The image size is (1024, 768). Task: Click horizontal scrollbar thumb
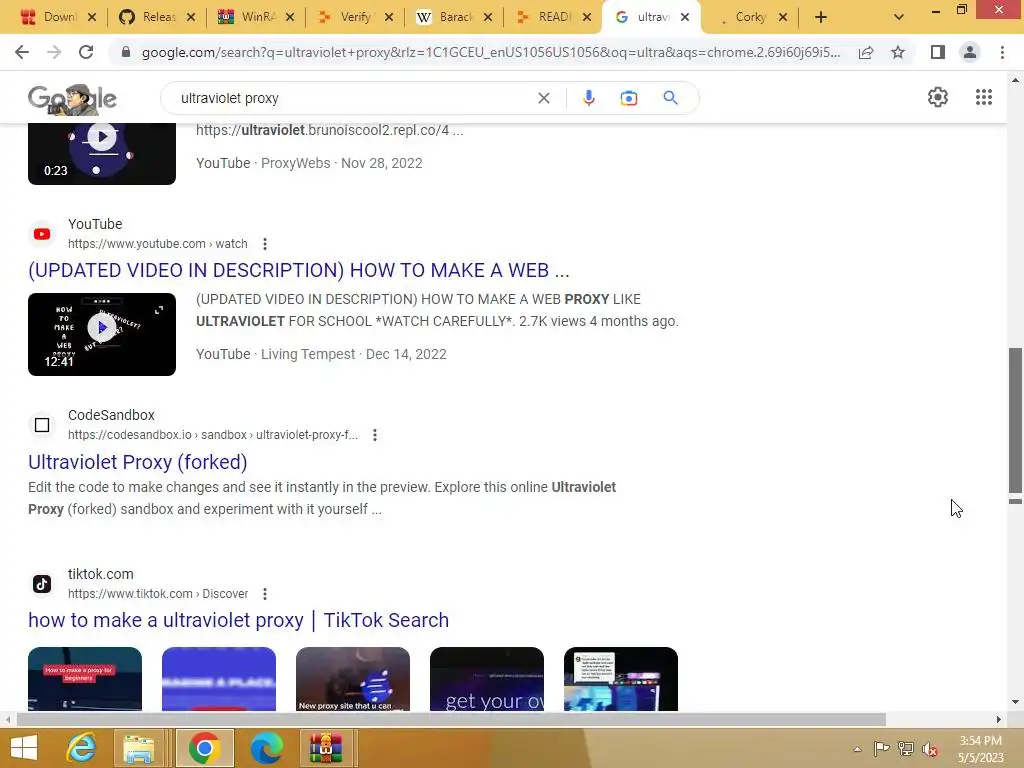tap(451, 720)
